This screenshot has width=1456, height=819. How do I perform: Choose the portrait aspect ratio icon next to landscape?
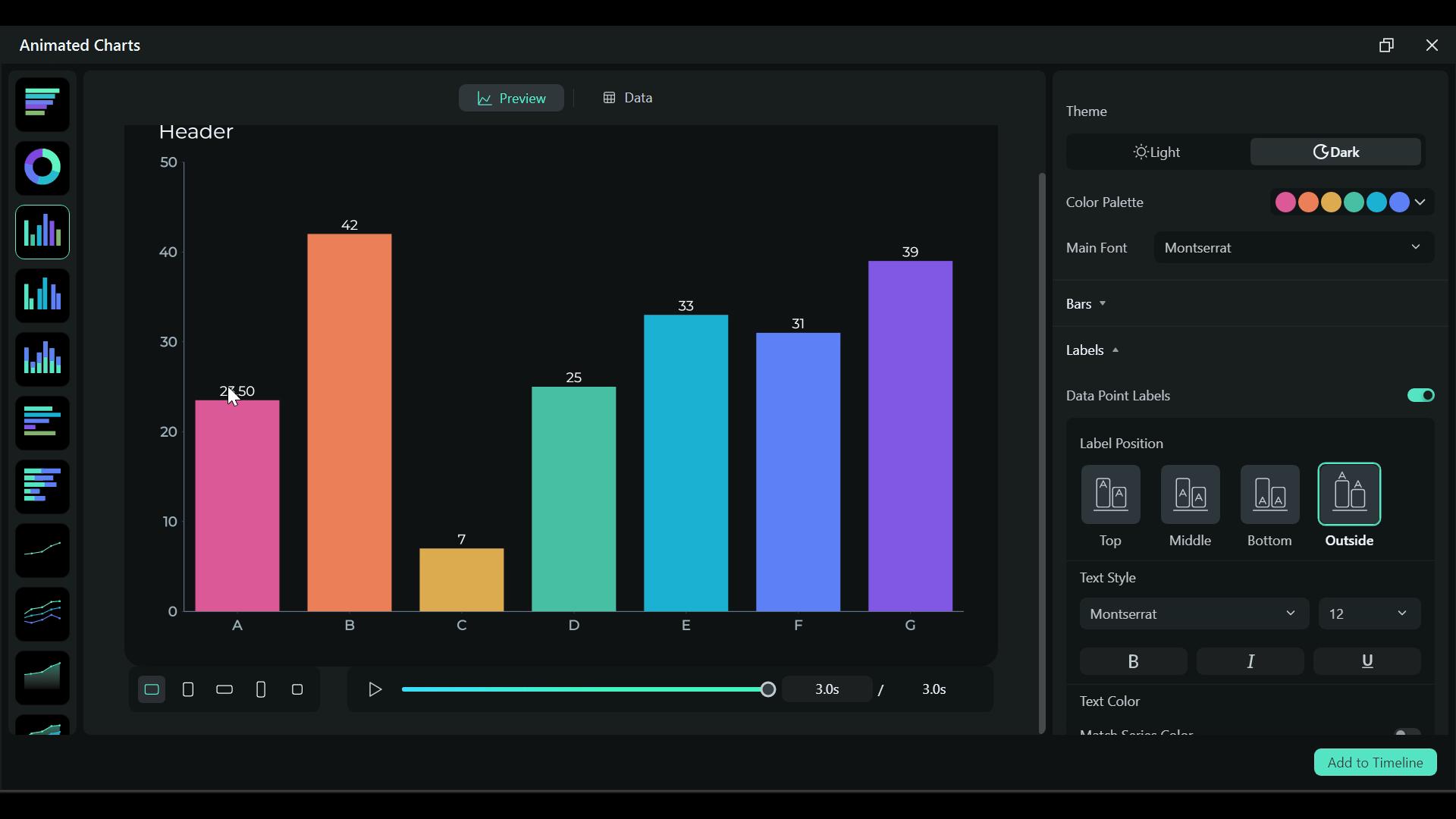[188, 689]
